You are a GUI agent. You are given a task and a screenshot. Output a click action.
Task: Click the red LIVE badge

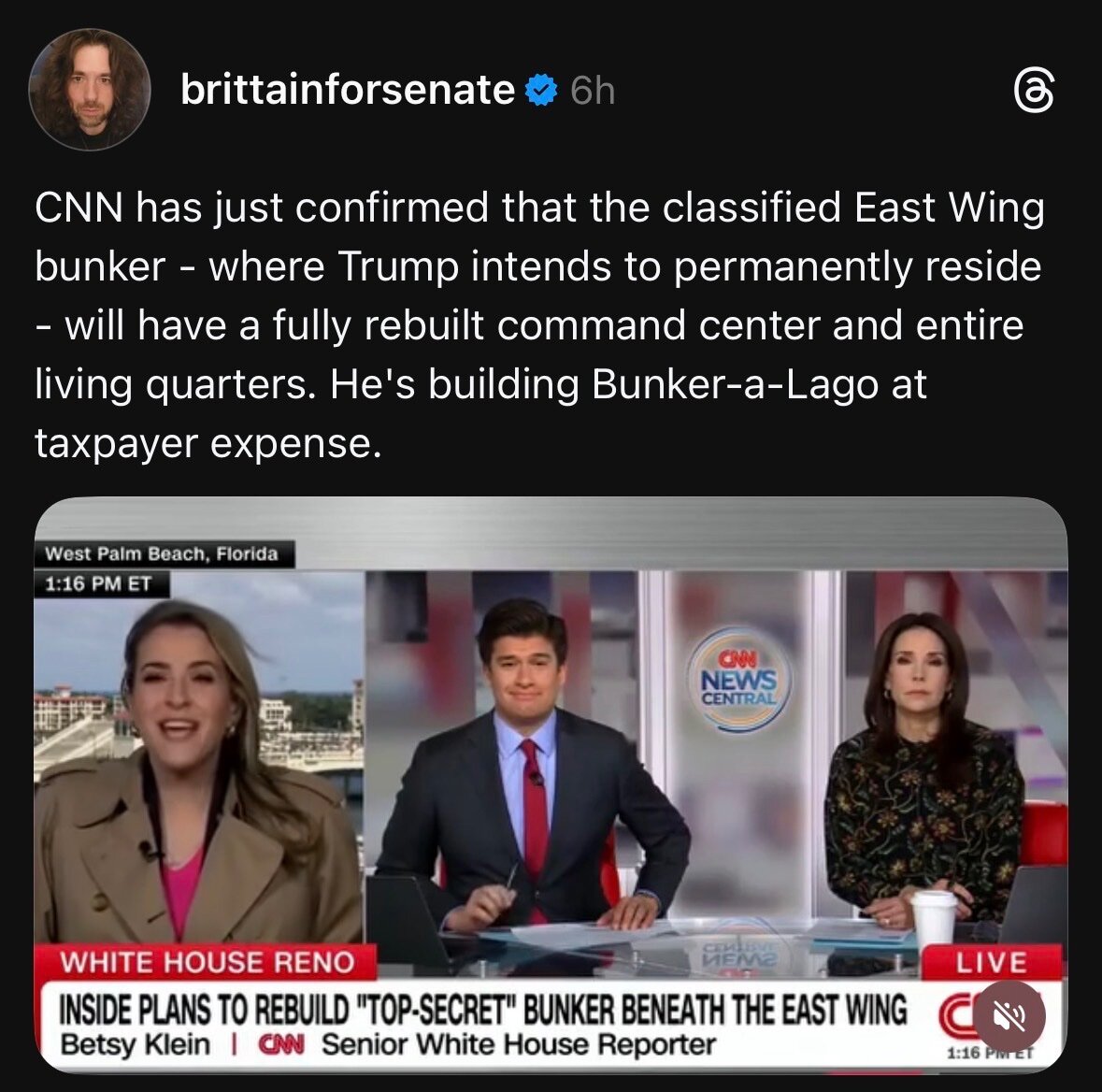991,962
